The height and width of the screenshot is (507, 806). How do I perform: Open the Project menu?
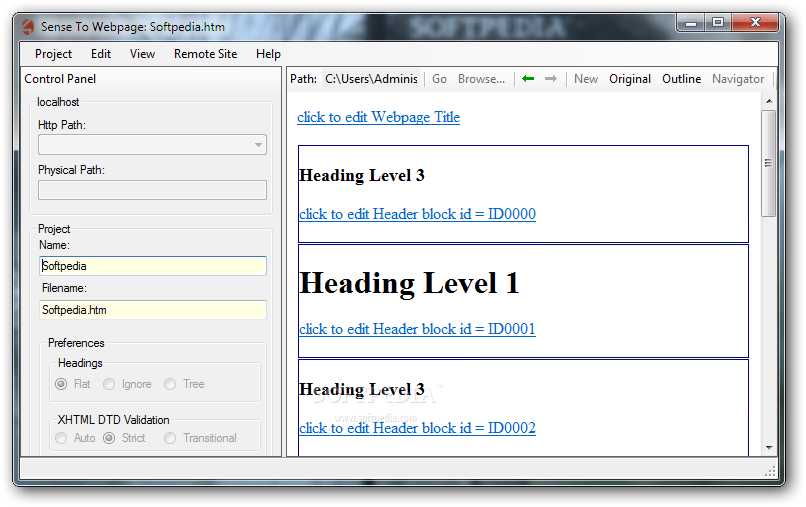(53, 54)
